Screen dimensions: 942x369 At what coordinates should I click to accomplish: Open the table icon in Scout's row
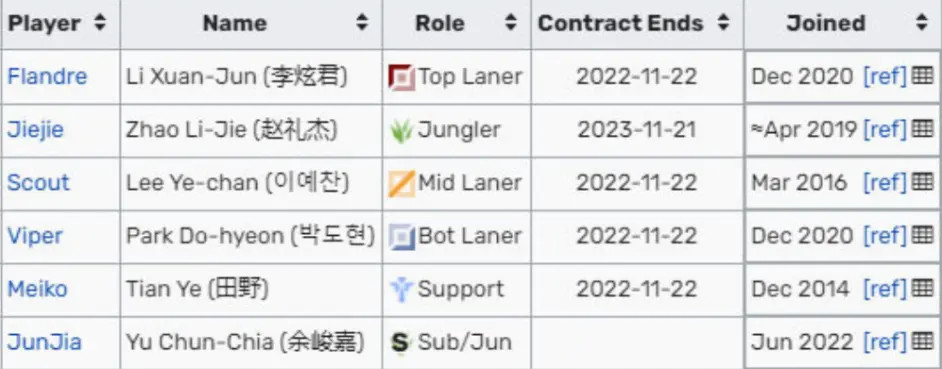(x=922, y=181)
